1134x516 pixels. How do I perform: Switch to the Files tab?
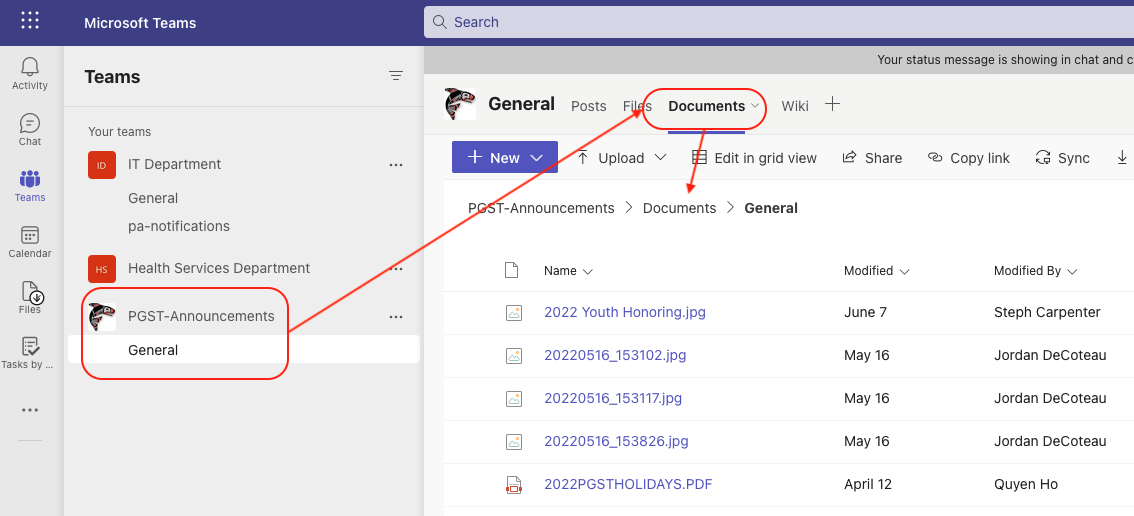pos(637,106)
